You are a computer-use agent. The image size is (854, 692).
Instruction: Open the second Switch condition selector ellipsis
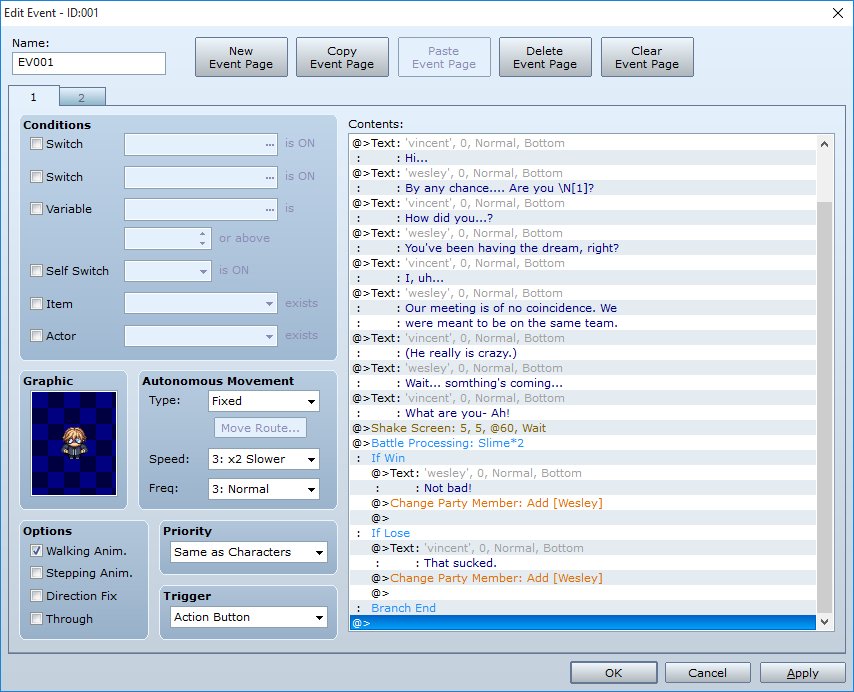(270, 177)
